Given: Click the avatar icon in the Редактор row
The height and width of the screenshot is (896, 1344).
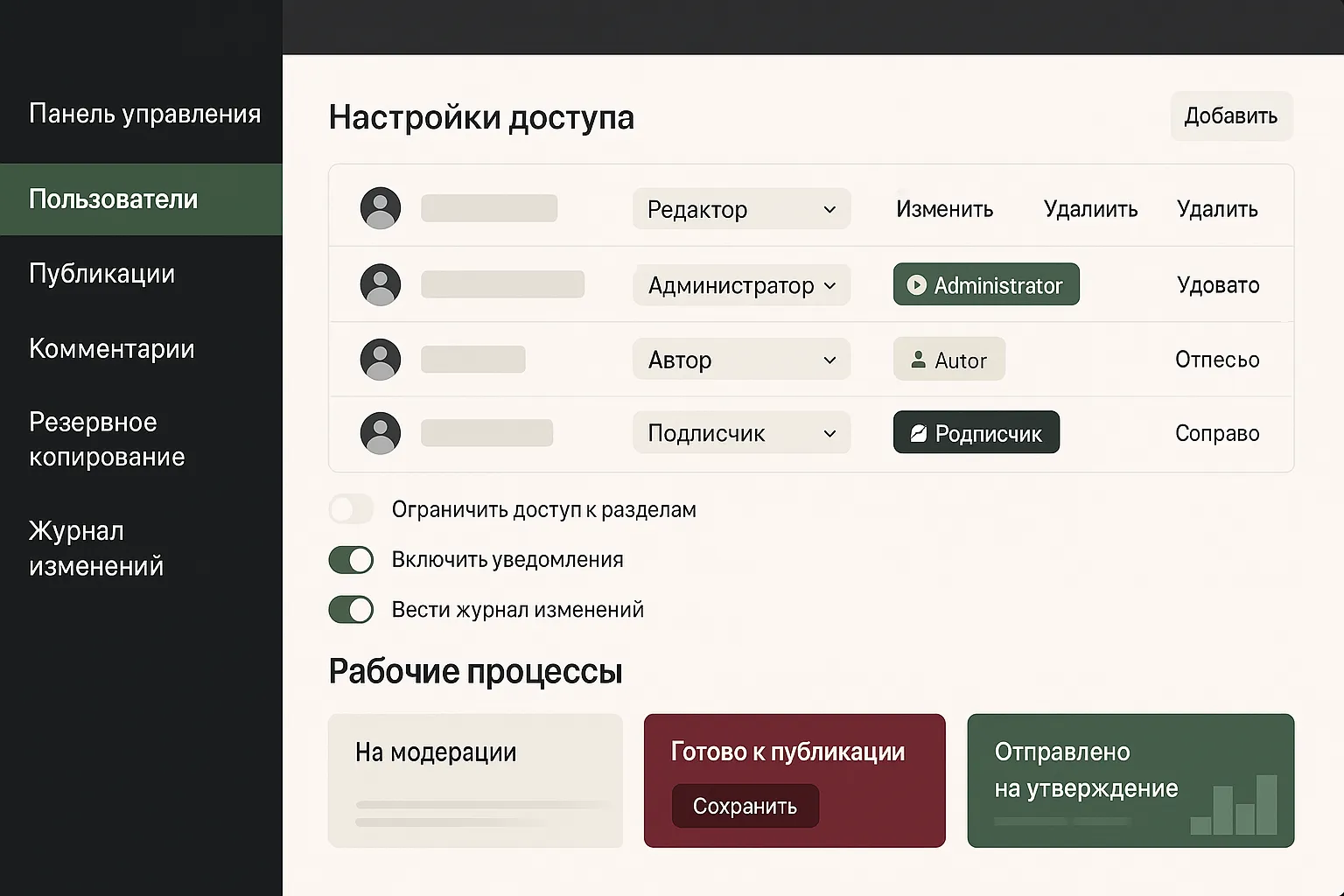Looking at the screenshot, I should pyautogui.click(x=381, y=208).
